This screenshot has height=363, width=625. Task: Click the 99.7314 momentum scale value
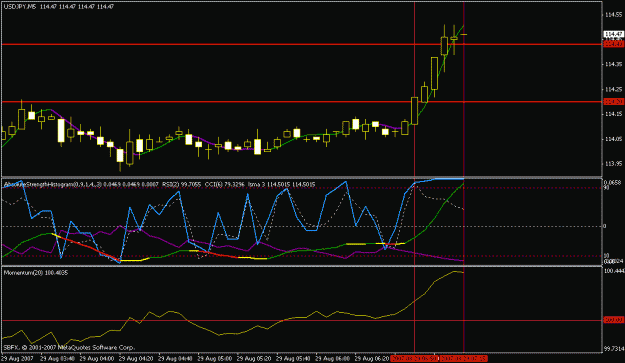pos(614,349)
